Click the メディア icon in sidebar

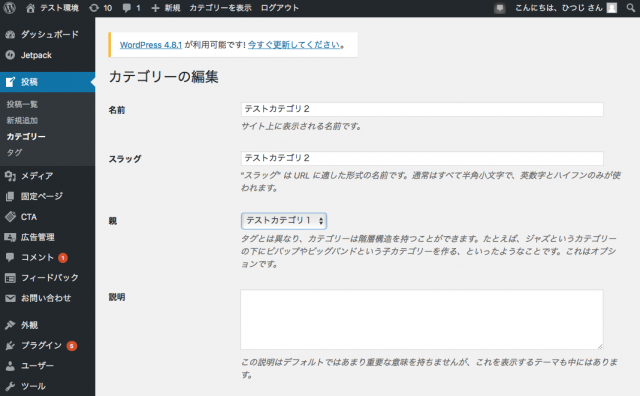point(10,176)
